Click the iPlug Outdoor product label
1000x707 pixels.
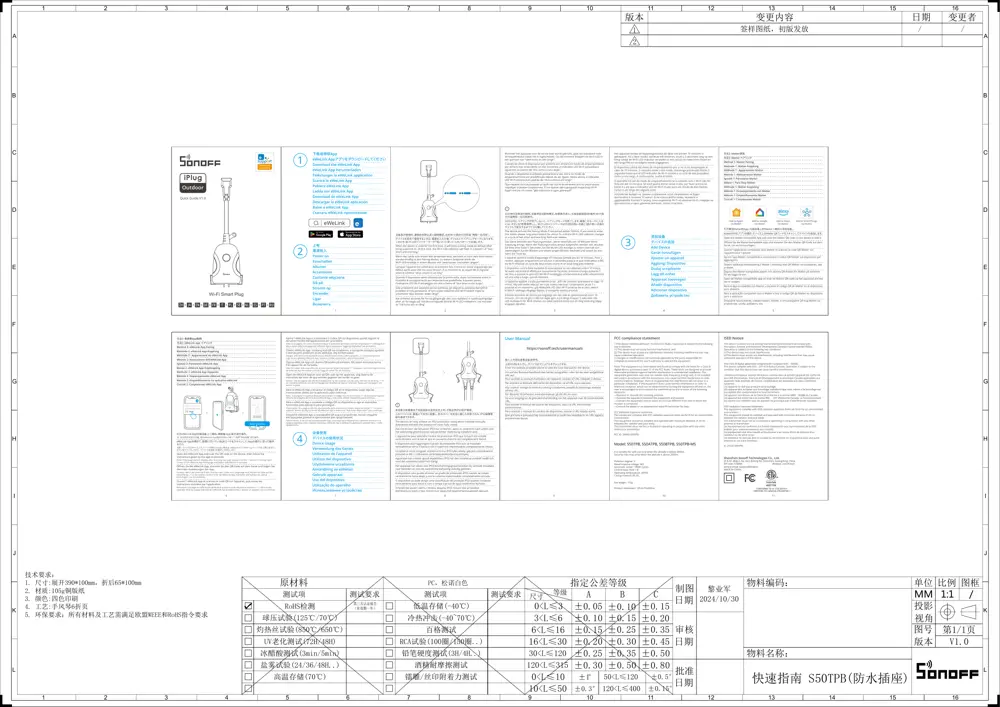pos(194,182)
